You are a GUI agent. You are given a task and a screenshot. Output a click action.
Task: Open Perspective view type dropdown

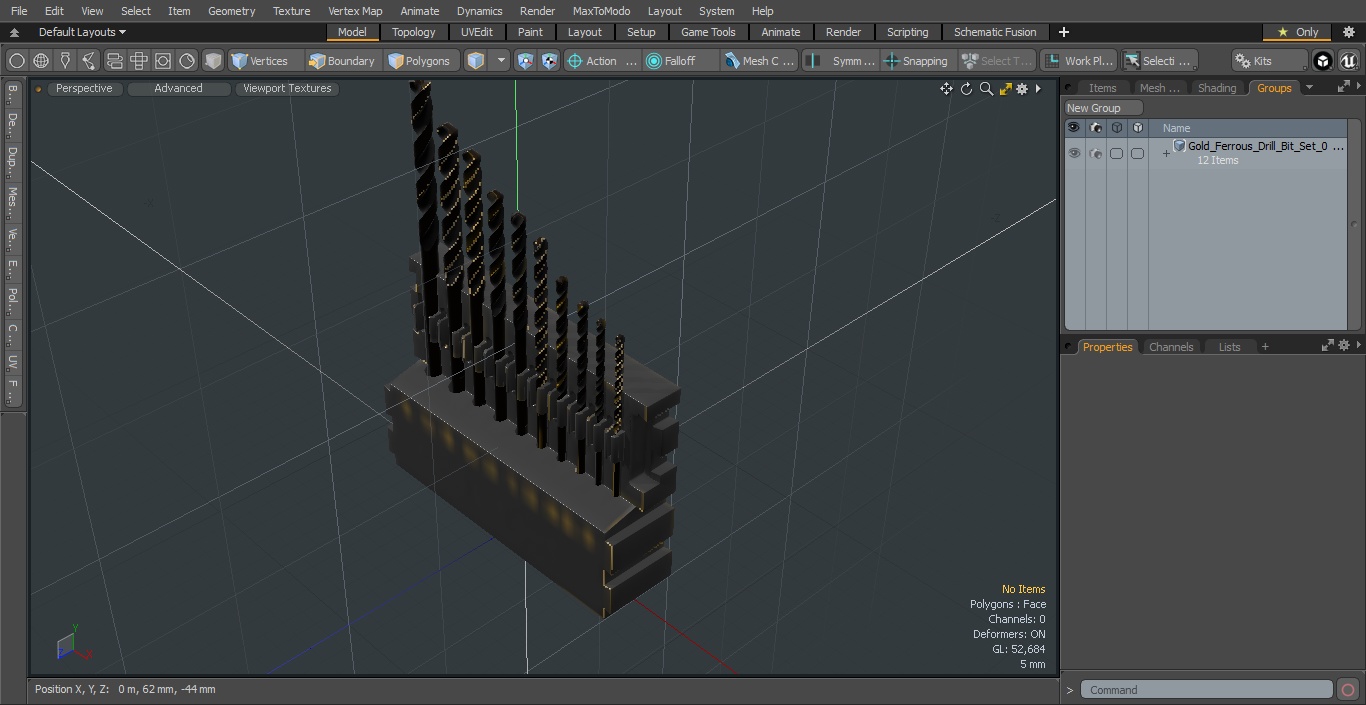pos(84,89)
